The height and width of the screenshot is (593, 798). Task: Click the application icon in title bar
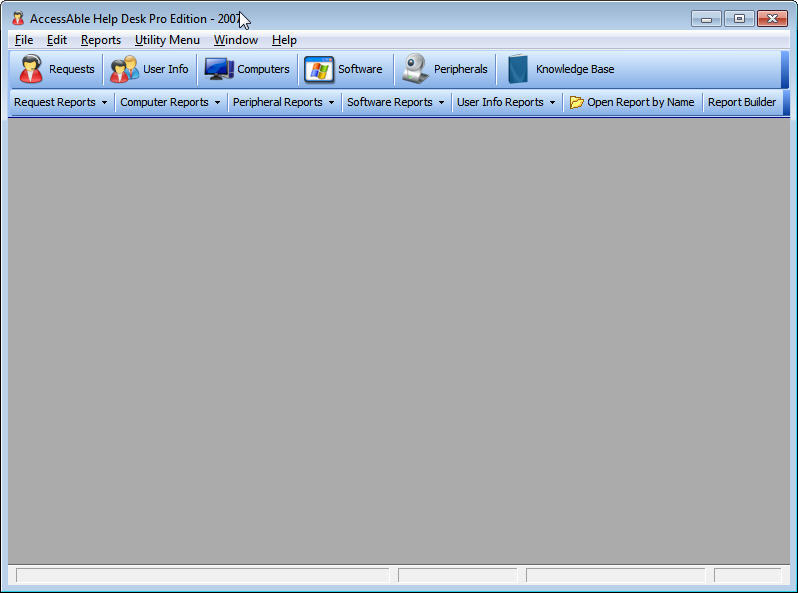point(18,19)
